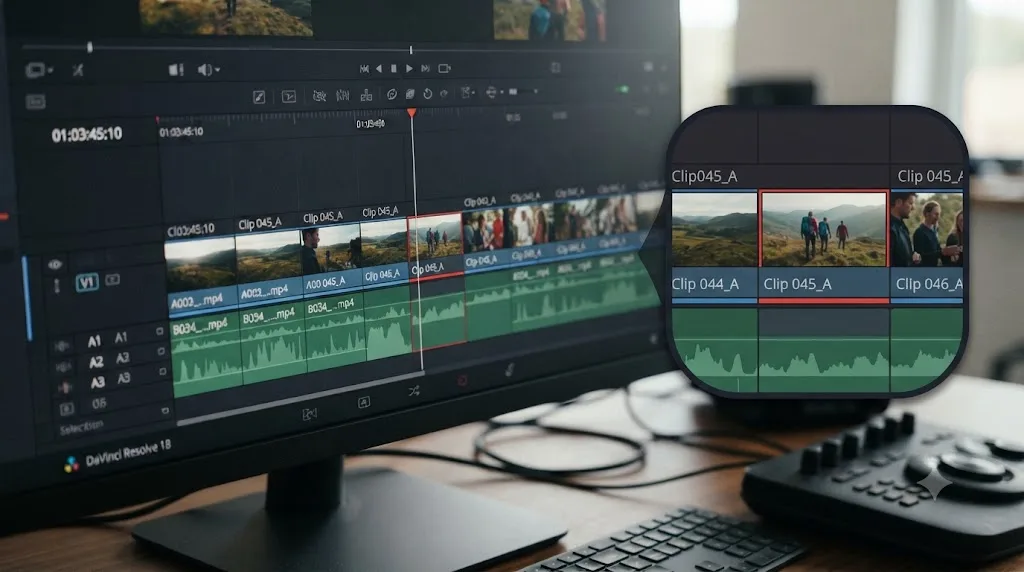Expand the small dropdown beside Selection row
The height and width of the screenshot is (572, 1024).
point(165,411)
